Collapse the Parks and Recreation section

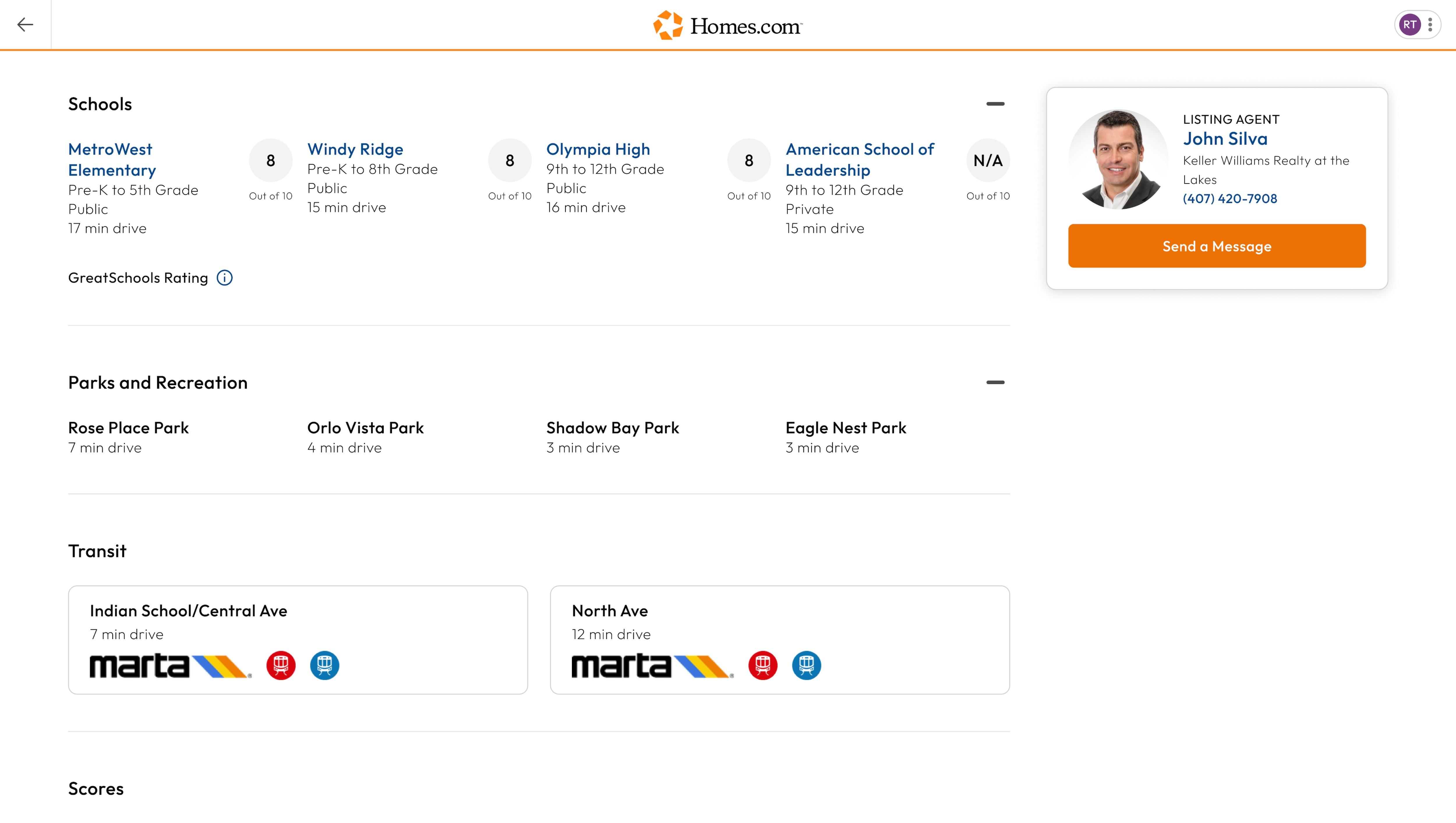coord(995,383)
